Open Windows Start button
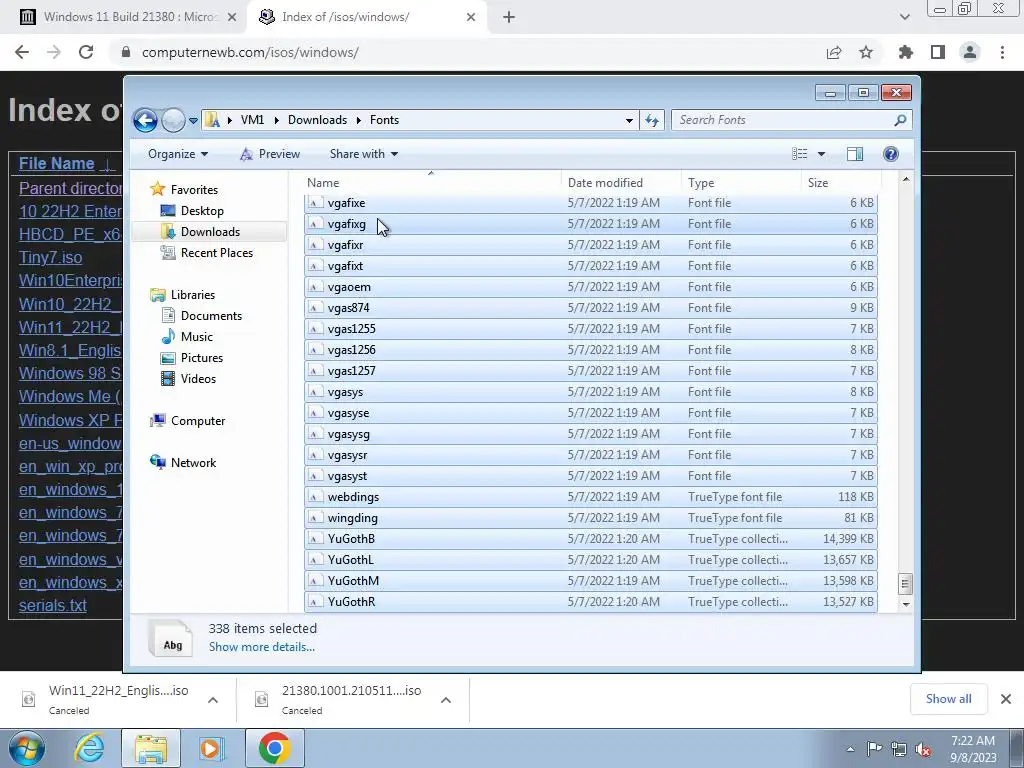The height and width of the screenshot is (768, 1024). 25,748
